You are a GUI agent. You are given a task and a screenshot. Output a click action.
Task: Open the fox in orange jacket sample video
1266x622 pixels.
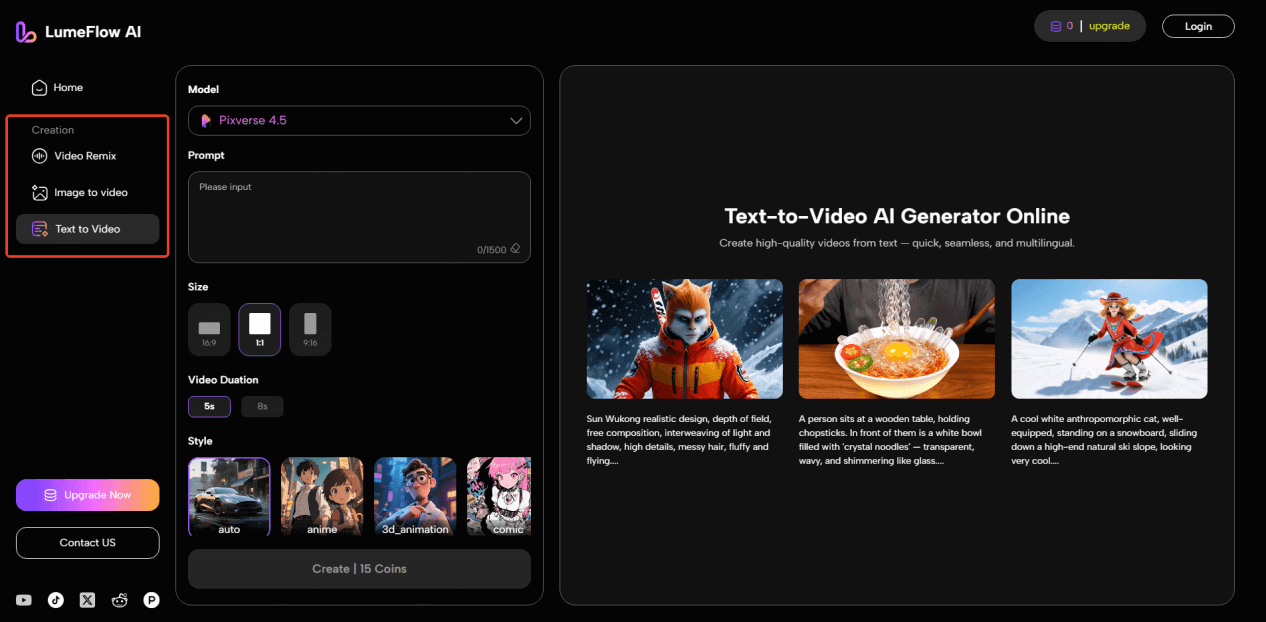(685, 339)
